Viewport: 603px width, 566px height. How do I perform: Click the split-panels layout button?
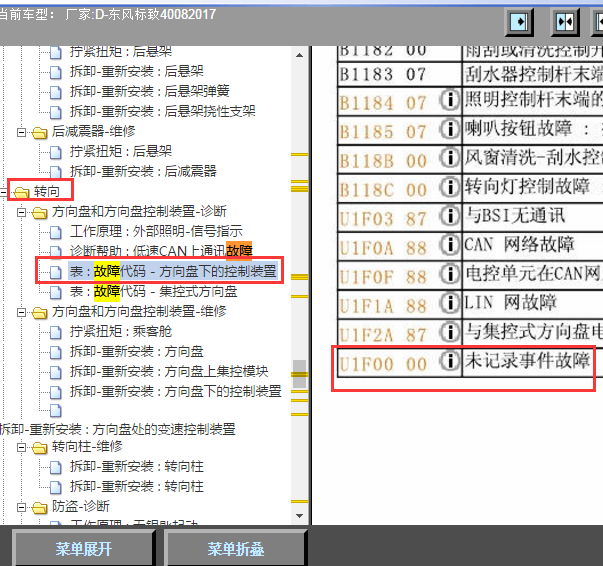[x=565, y=22]
